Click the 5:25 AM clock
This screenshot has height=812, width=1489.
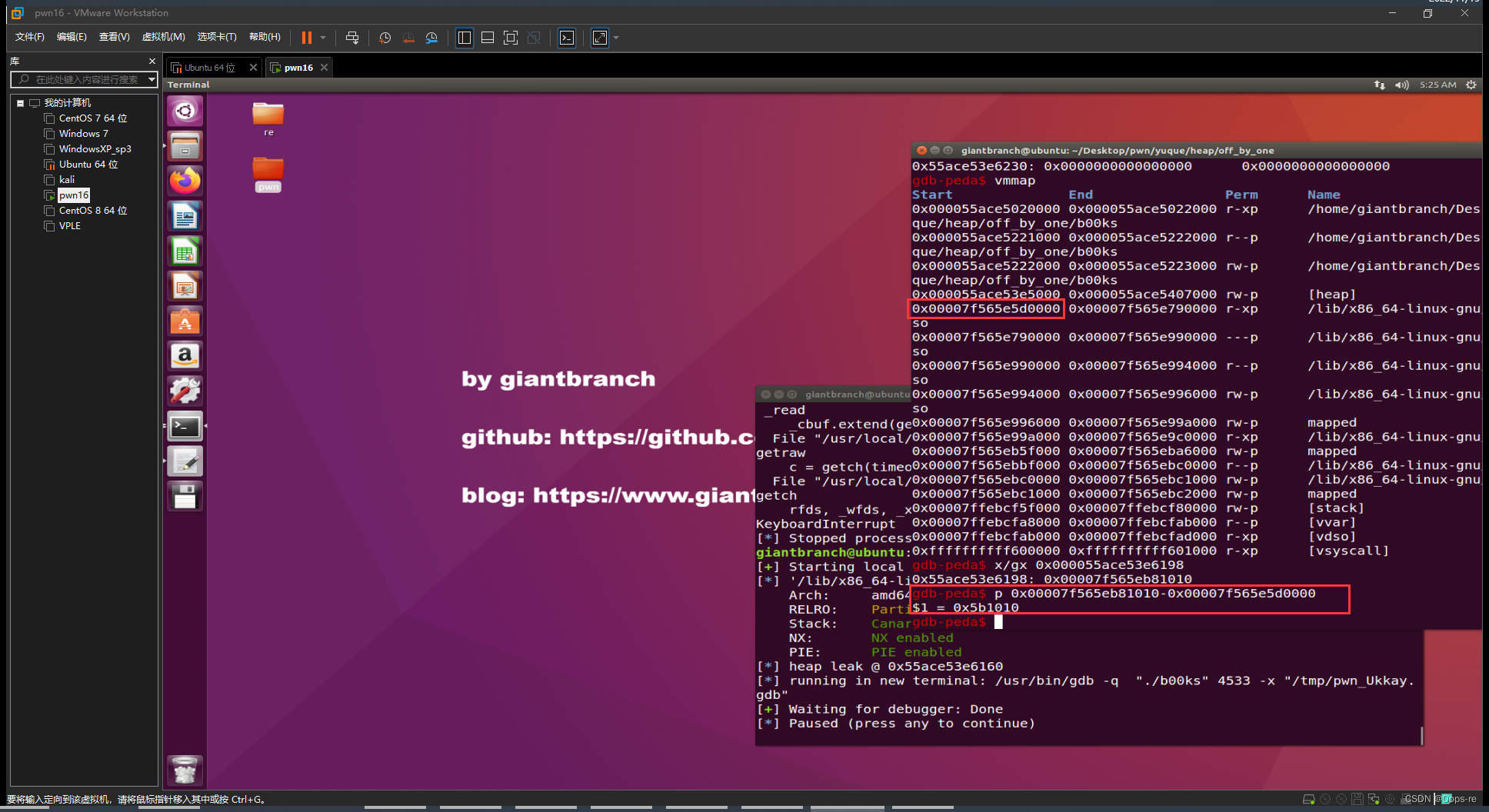[1438, 85]
